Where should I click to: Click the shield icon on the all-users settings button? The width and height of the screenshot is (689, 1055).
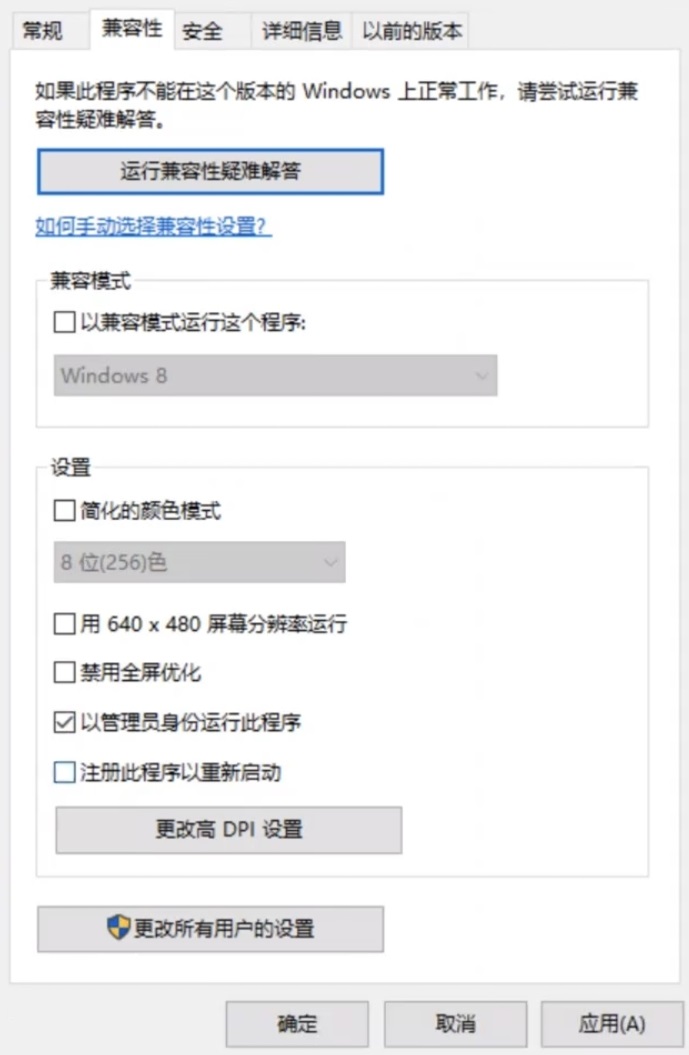point(119,928)
